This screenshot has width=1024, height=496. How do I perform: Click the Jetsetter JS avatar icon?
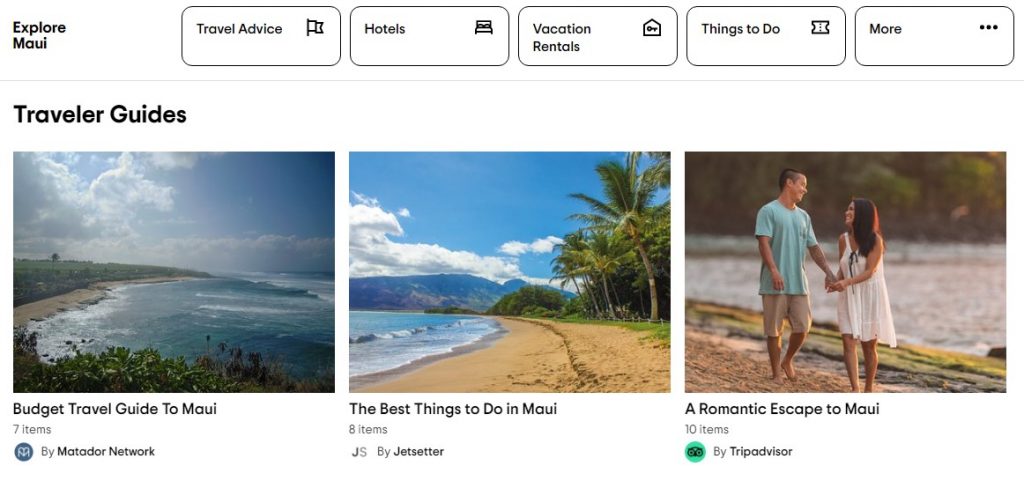pos(360,452)
